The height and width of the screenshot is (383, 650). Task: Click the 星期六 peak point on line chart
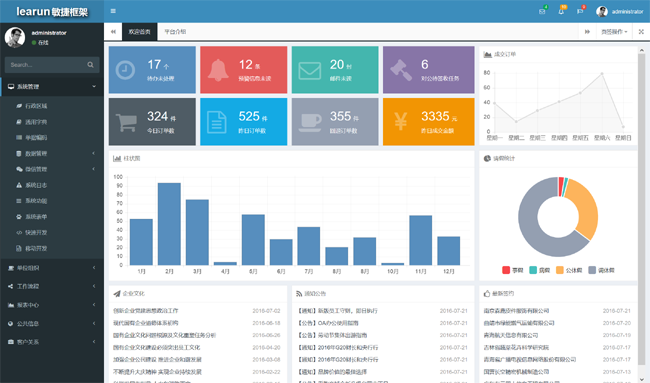tap(601, 74)
